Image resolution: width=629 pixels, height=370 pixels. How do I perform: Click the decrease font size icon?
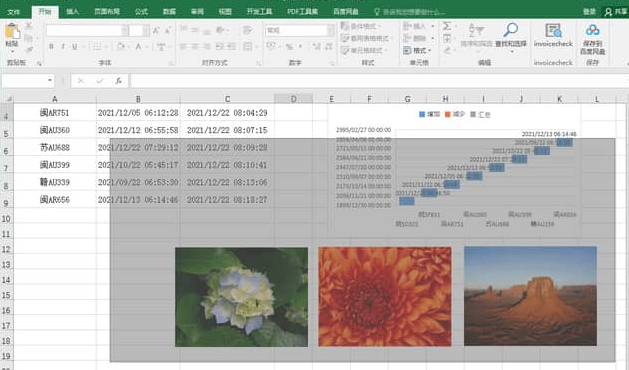pyautogui.click(x=168, y=30)
